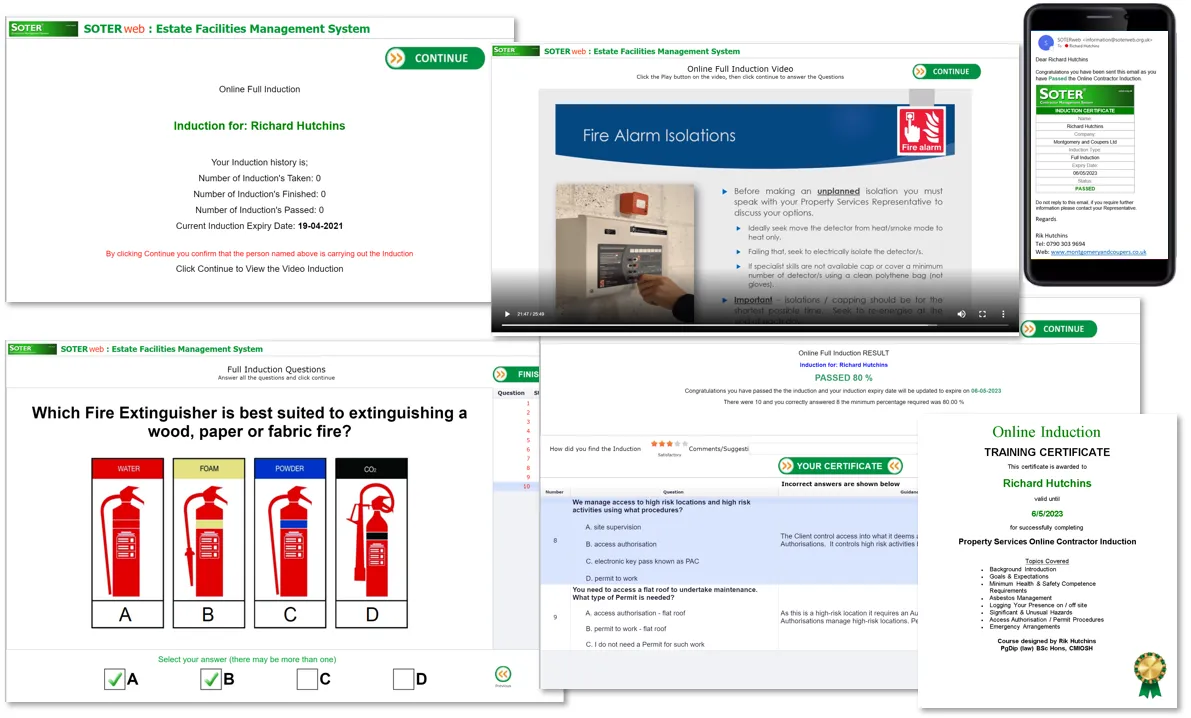
Task: Click the Fire alarm icon on the slide
Action: (x=921, y=131)
